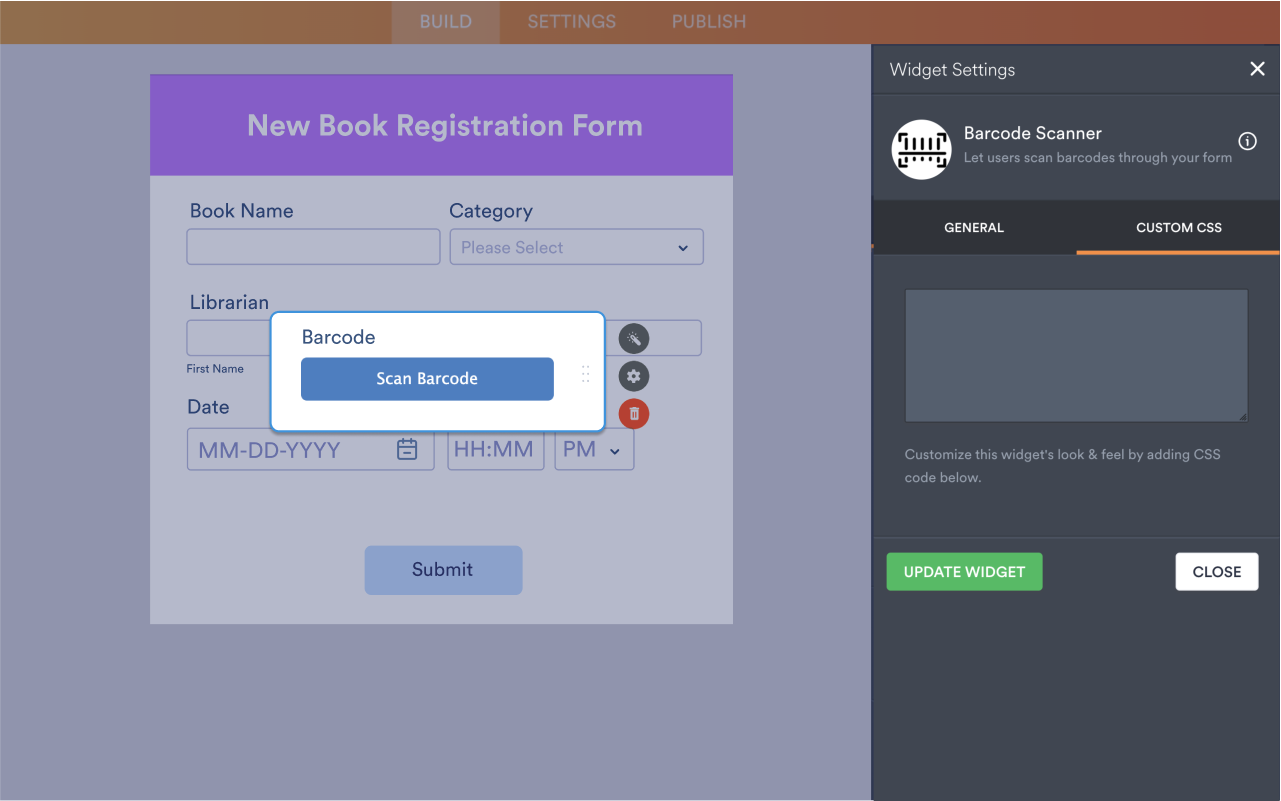
Task: Click the CSS code text area
Action: pos(1076,355)
